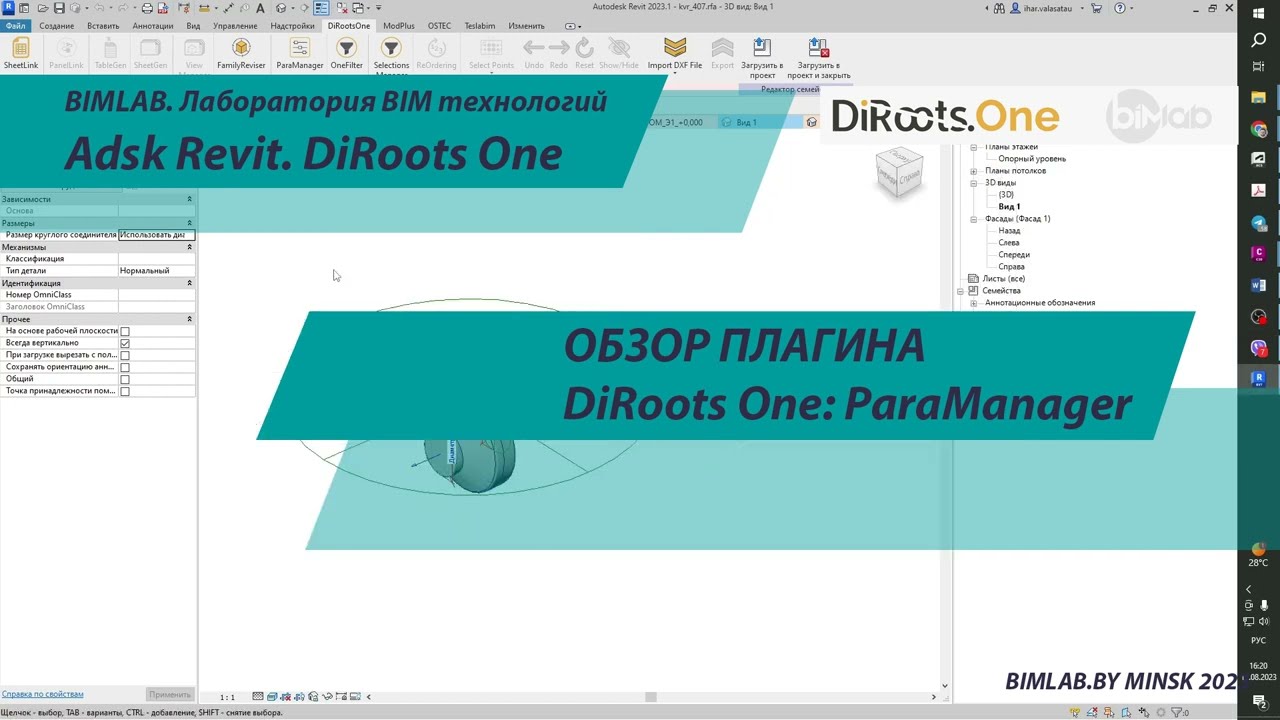
Task: Toggle 'Сохранять ориентацию анн...' checkbox
Action: (125, 367)
